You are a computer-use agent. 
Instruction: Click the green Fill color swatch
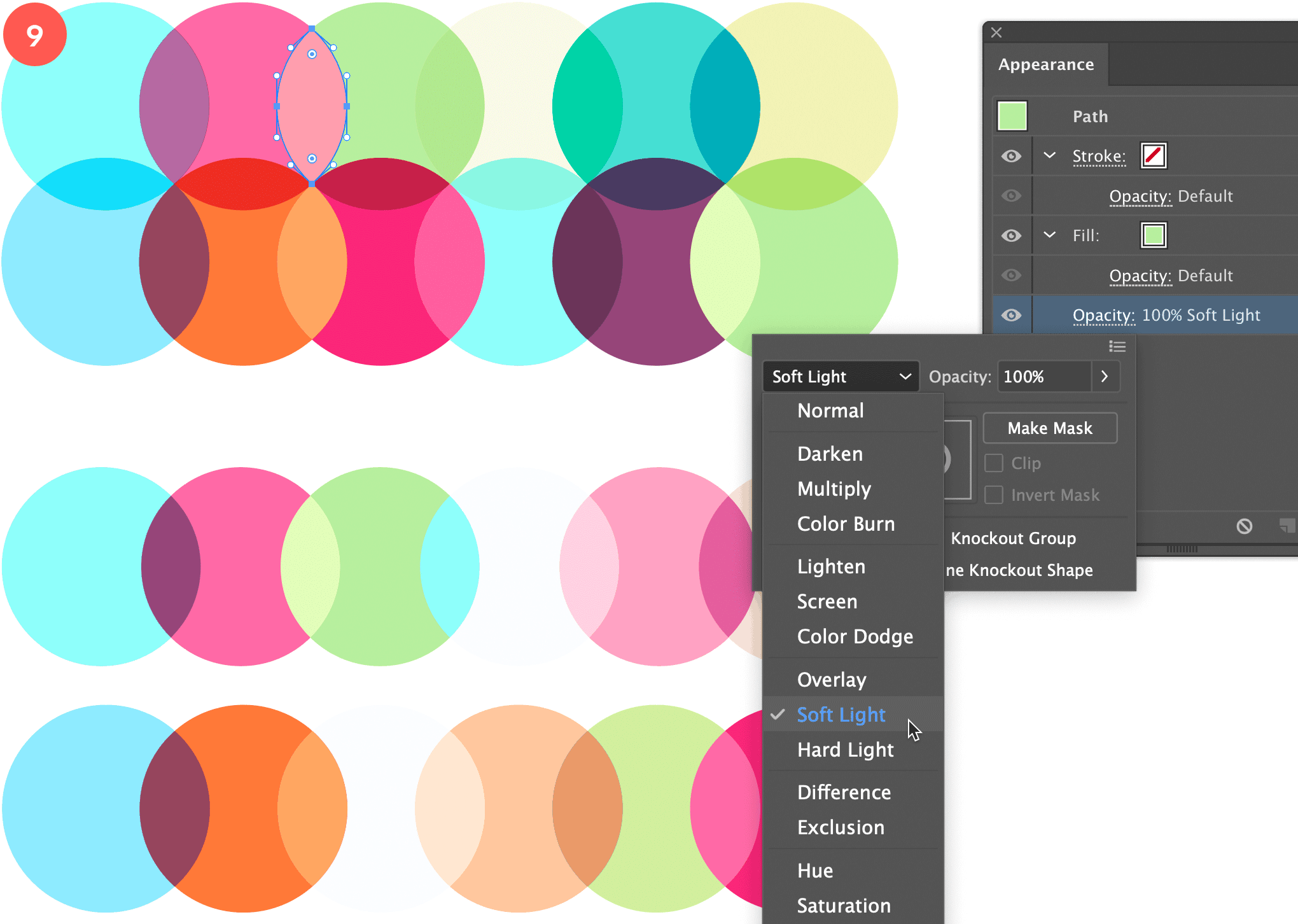coord(1153,235)
